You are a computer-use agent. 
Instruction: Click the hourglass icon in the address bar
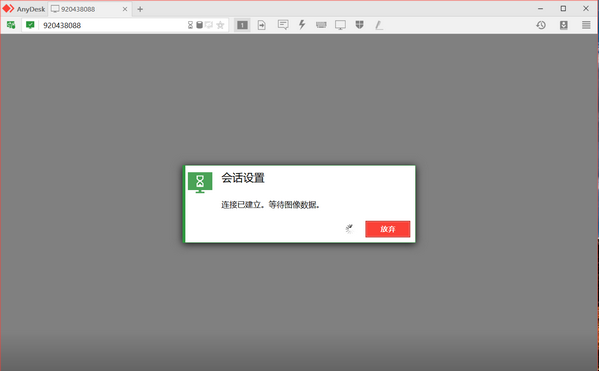point(190,25)
